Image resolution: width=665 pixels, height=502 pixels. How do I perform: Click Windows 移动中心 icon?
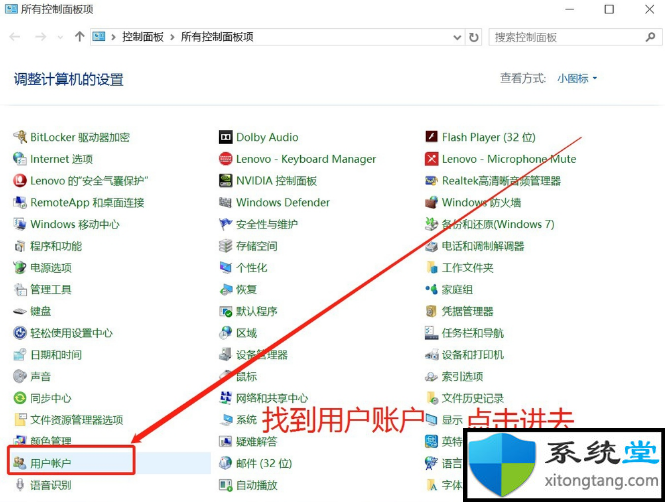[20, 224]
